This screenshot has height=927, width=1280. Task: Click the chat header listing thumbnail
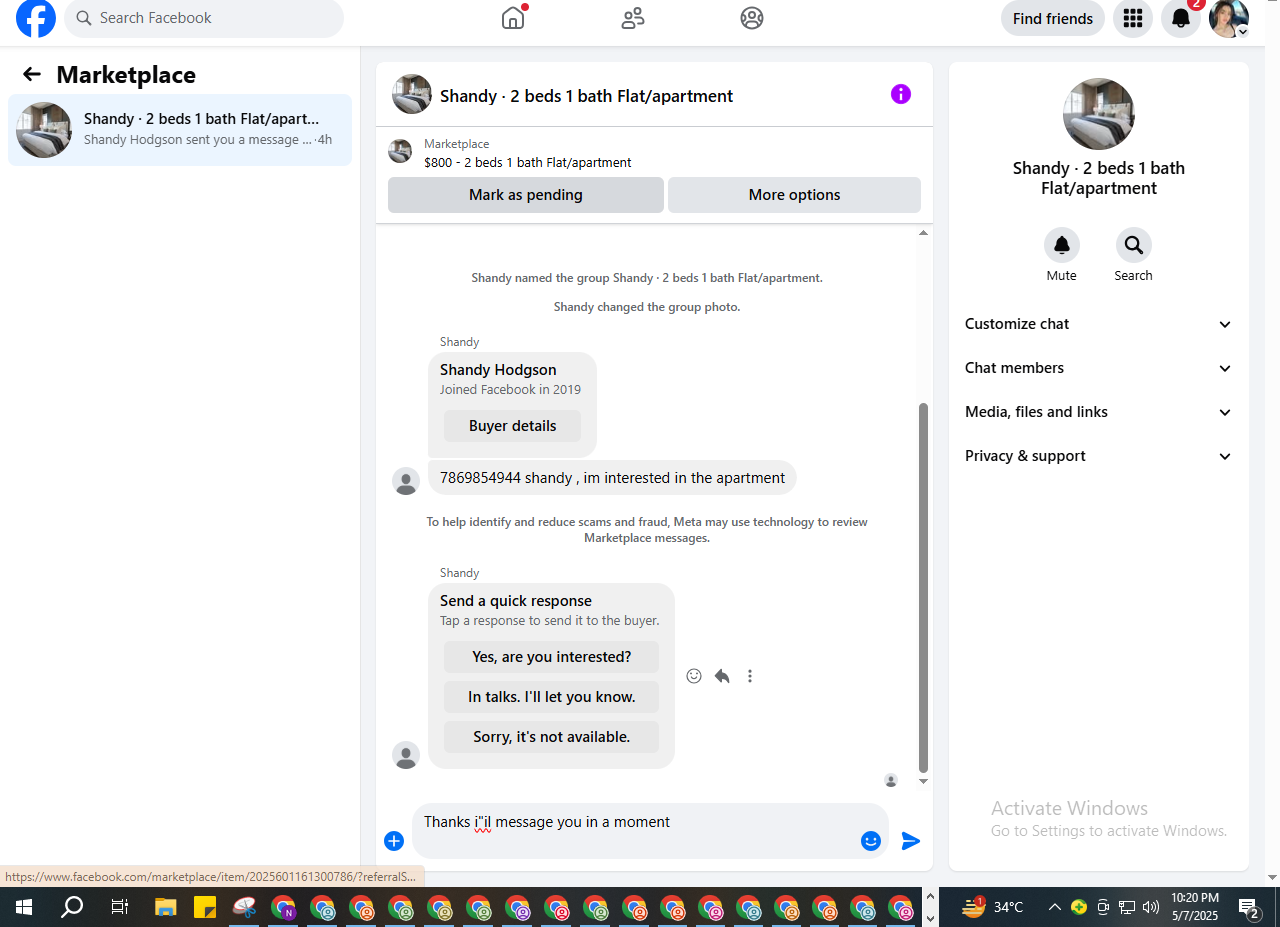412,94
